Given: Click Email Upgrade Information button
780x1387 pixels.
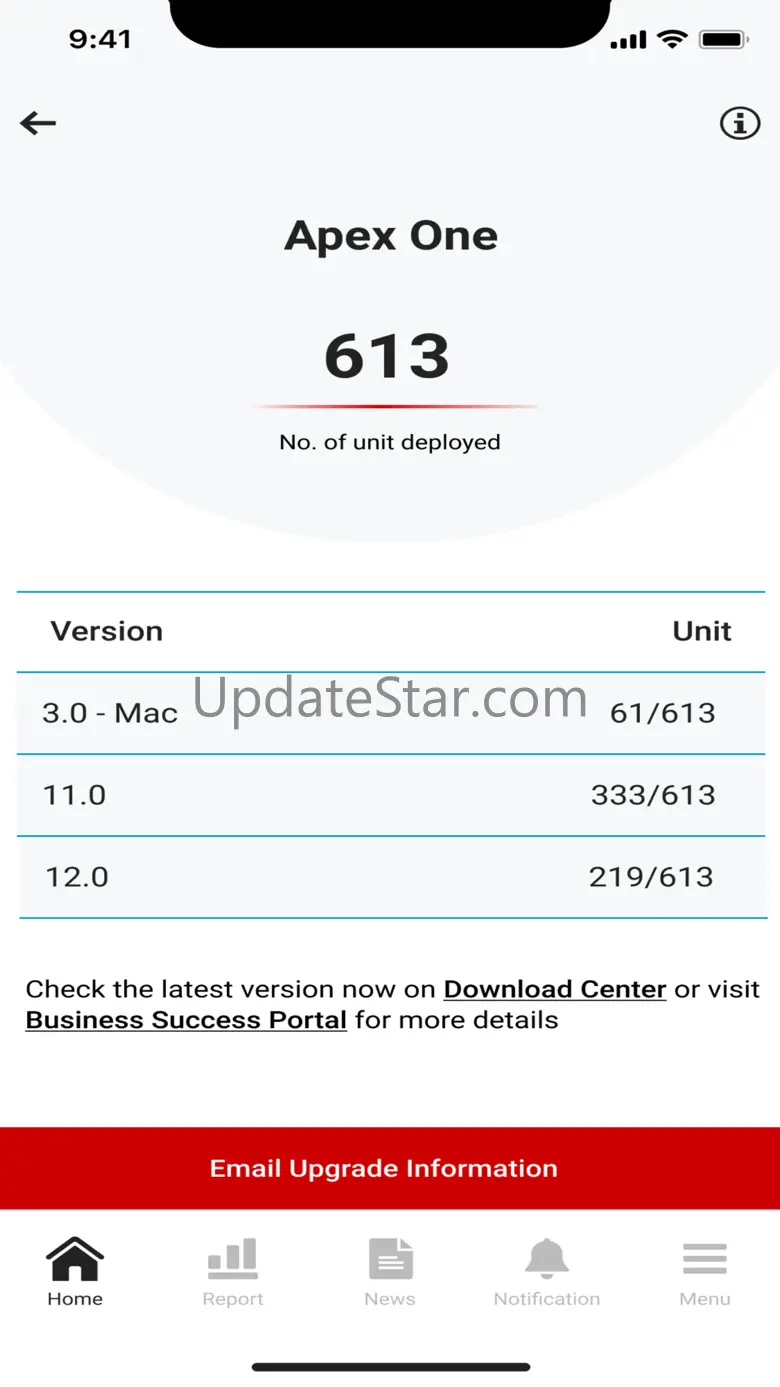Looking at the screenshot, I should (390, 1168).
